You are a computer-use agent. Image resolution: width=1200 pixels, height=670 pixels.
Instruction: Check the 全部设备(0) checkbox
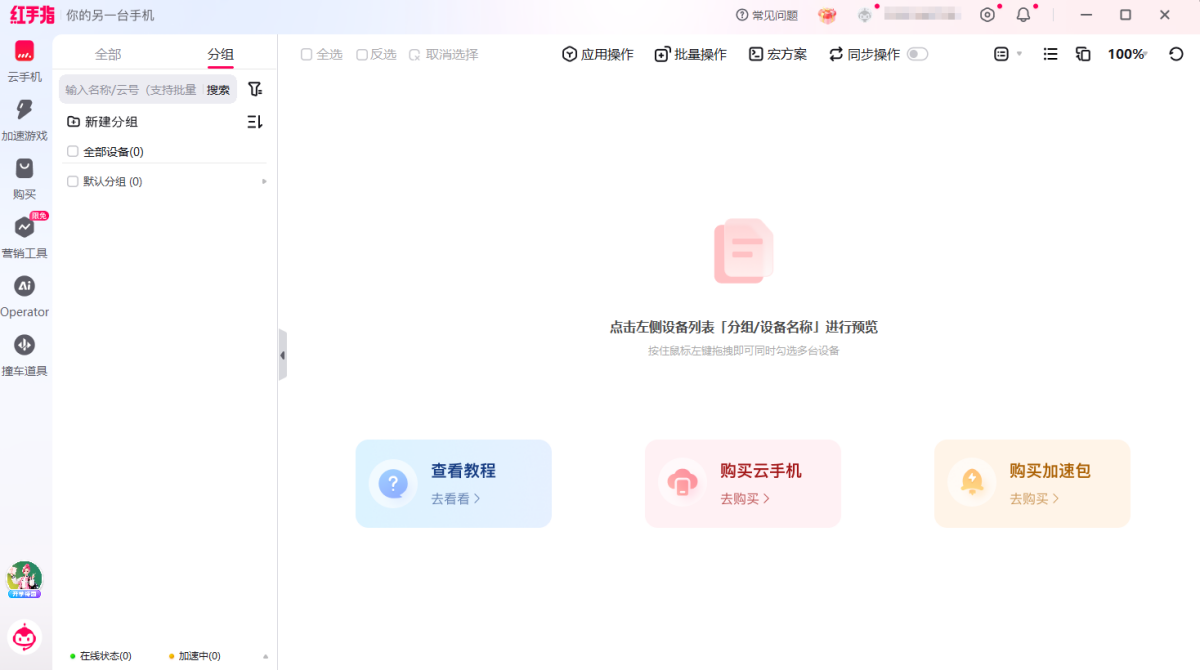coord(72,152)
